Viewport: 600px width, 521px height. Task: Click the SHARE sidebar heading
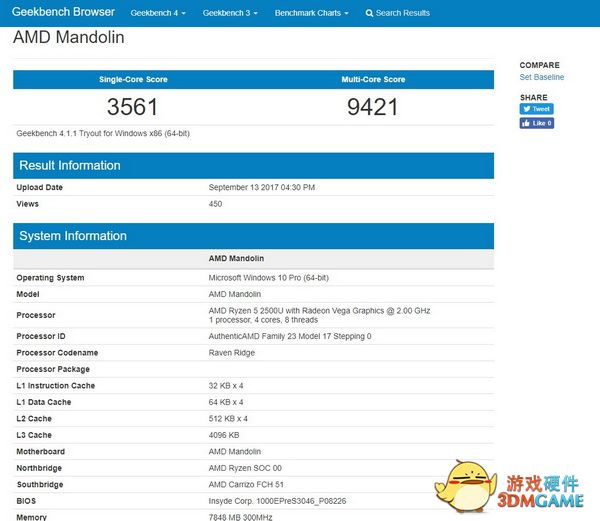click(x=533, y=98)
